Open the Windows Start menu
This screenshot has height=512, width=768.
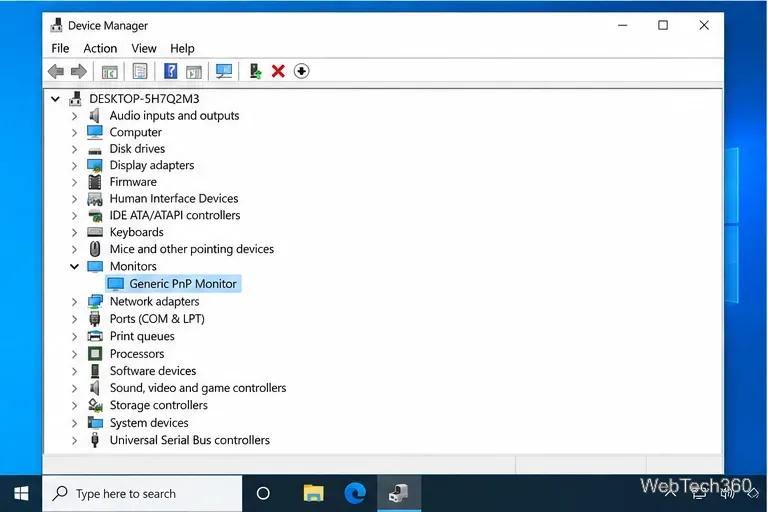coord(21,493)
